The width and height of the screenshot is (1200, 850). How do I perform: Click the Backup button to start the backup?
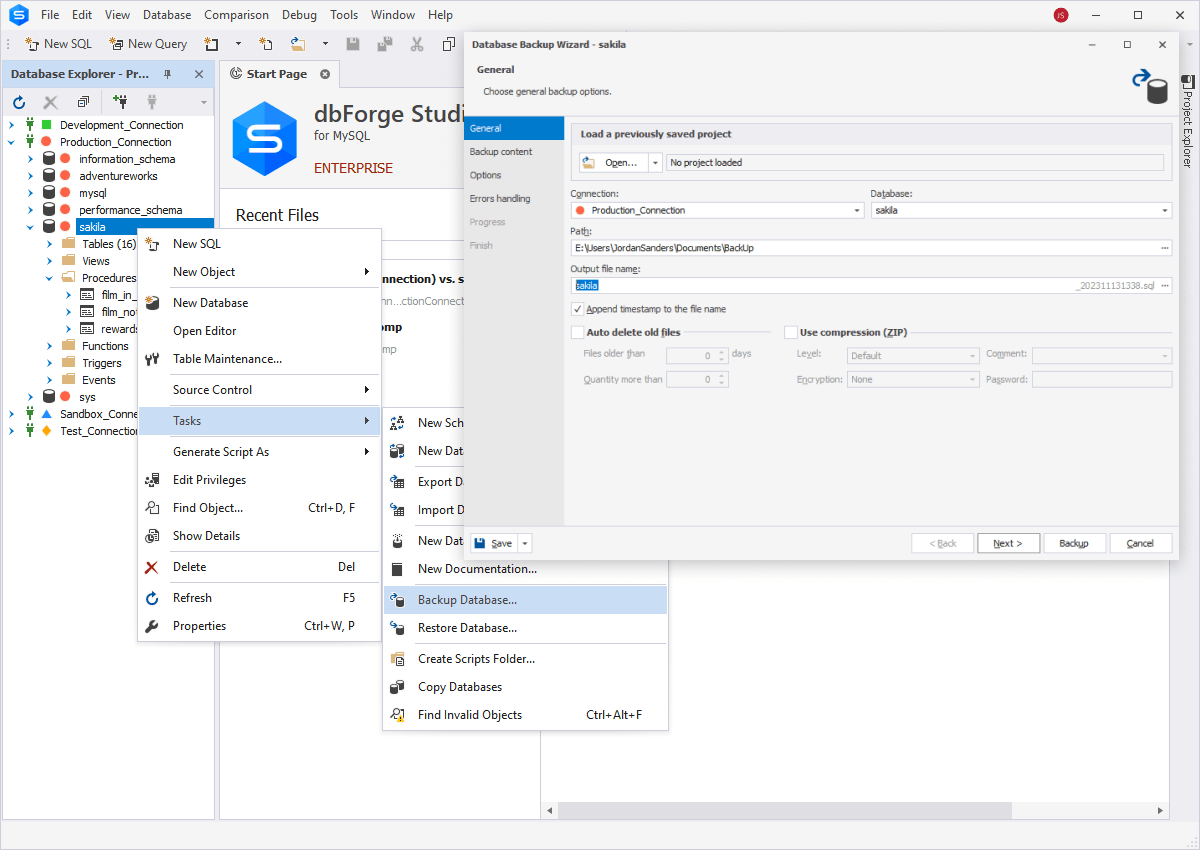coord(1074,542)
